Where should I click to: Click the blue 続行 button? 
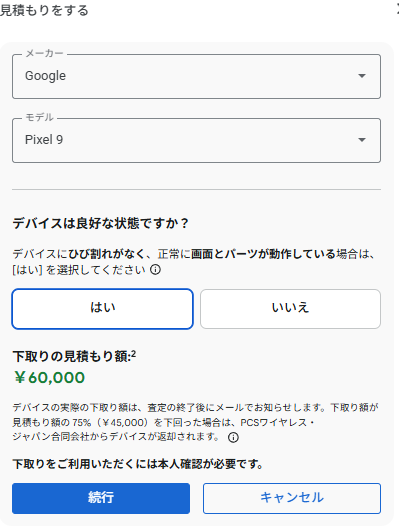click(101, 498)
